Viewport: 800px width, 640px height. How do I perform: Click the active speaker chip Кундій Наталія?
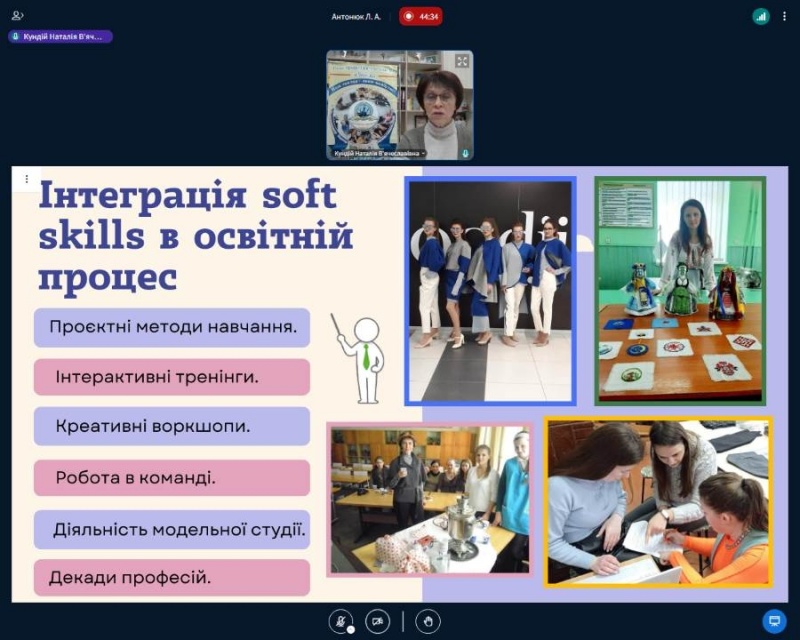pos(60,36)
